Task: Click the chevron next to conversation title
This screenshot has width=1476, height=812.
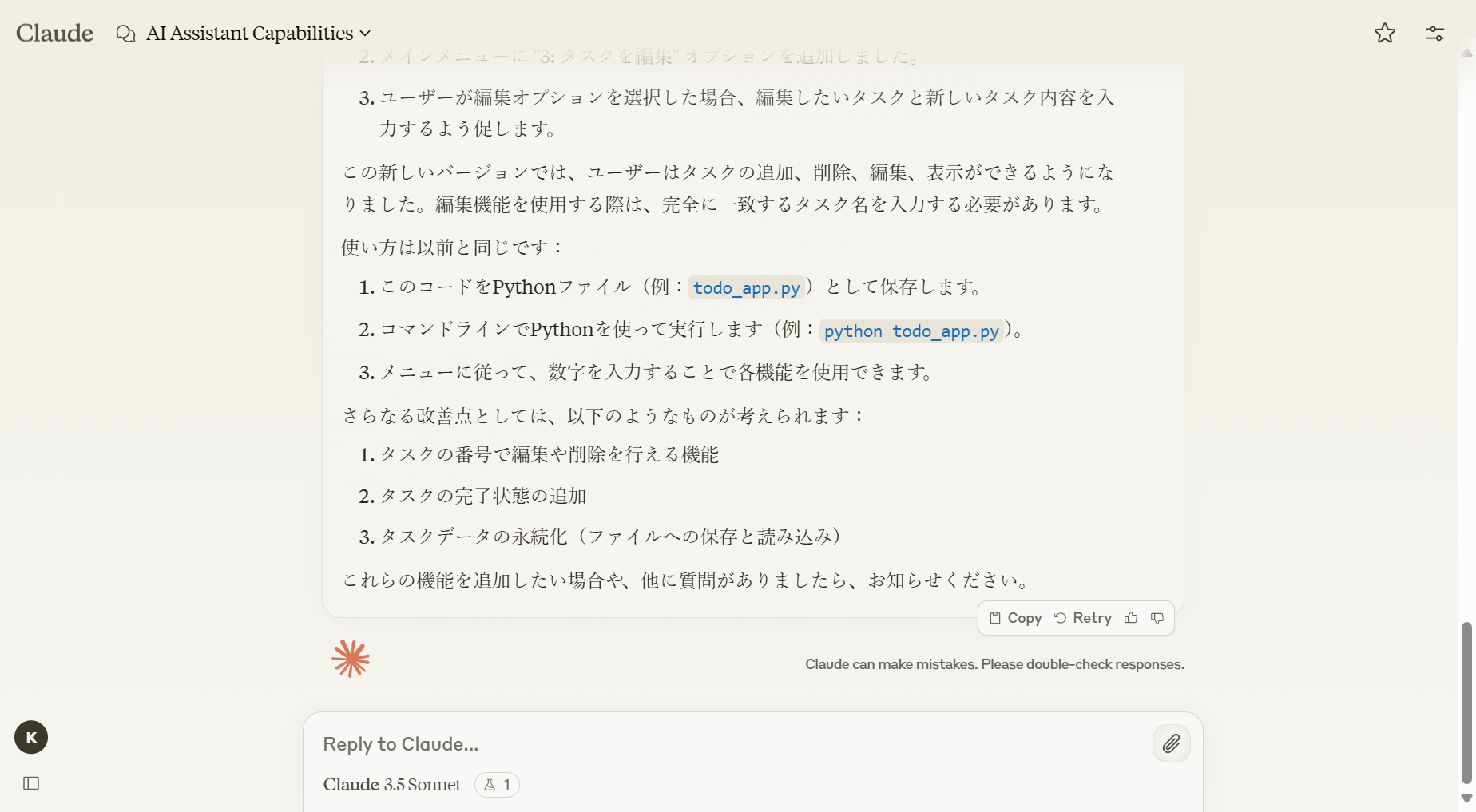Action: click(365, 34)
